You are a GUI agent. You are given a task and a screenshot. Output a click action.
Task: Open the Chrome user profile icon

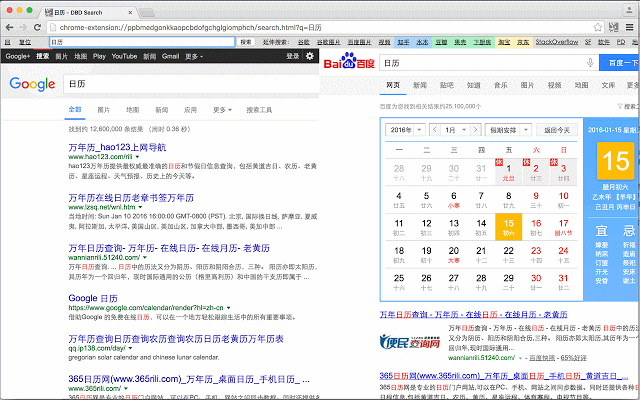click(629, 10)
